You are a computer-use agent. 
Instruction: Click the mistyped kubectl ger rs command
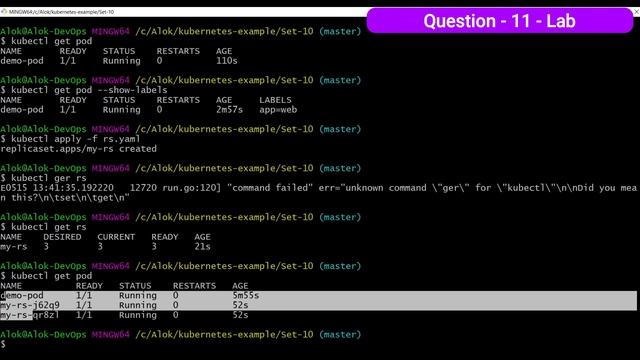pyautogui.click(x=49, y=178)
